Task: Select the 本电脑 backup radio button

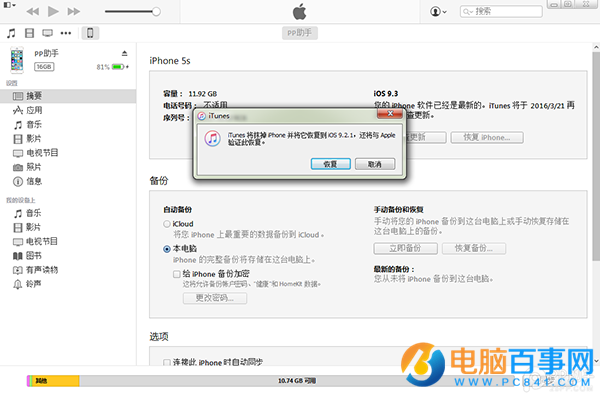Action: pyautogui.click(x=166, y=249)
